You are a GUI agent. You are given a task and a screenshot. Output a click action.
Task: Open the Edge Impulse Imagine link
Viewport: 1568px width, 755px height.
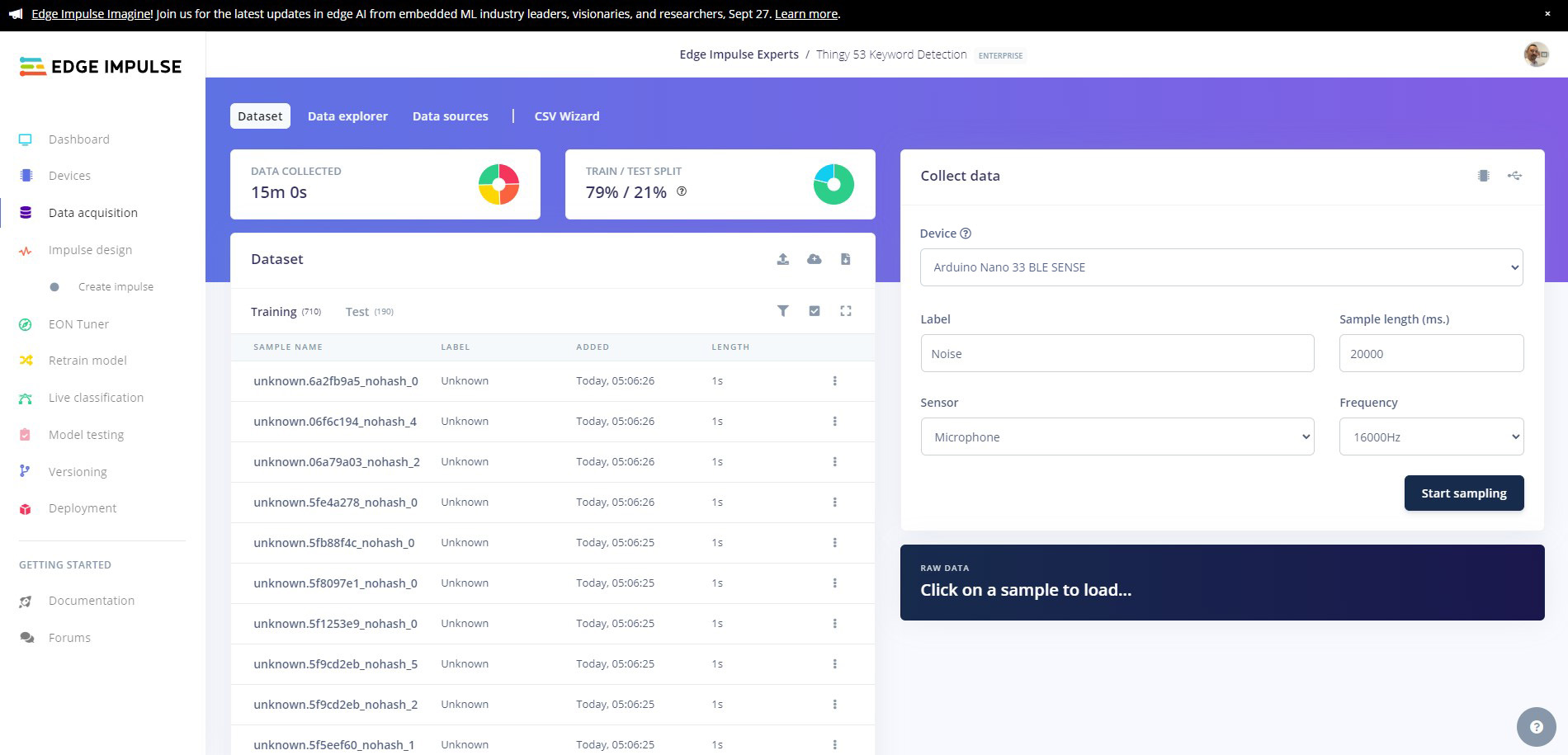[x=92, y=14]
